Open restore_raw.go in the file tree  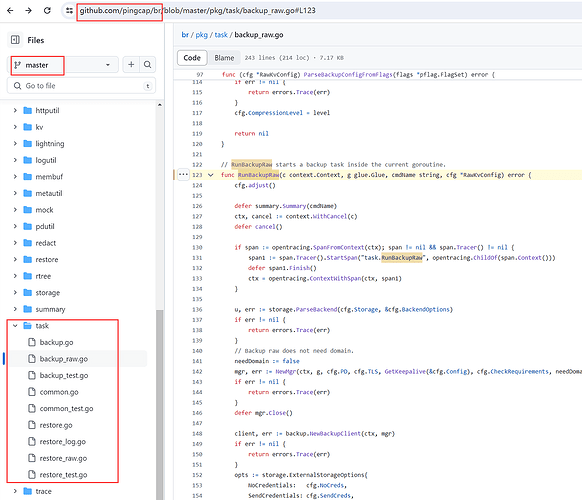tap(63, 458)
